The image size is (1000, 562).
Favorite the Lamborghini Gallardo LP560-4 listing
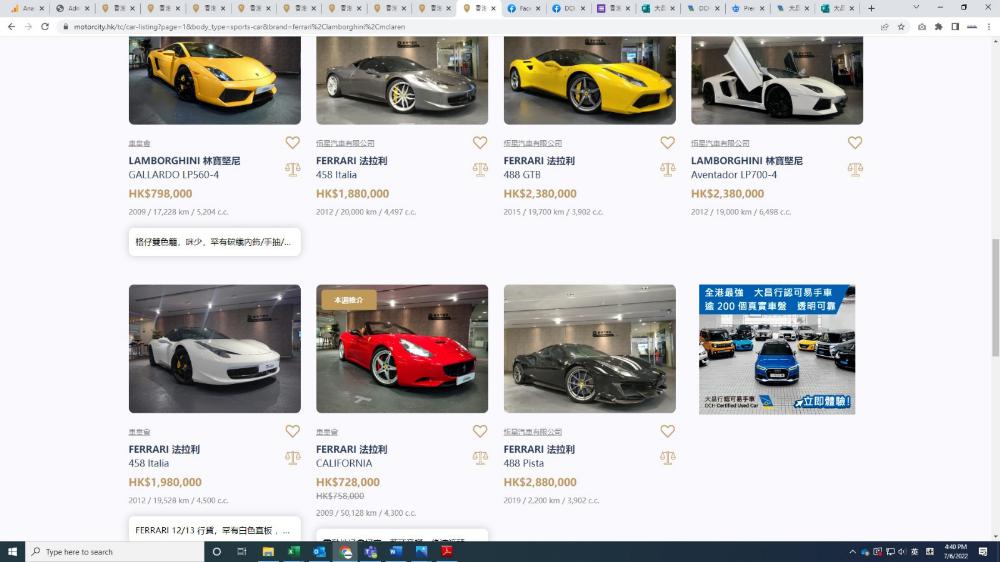pos(292,143)
